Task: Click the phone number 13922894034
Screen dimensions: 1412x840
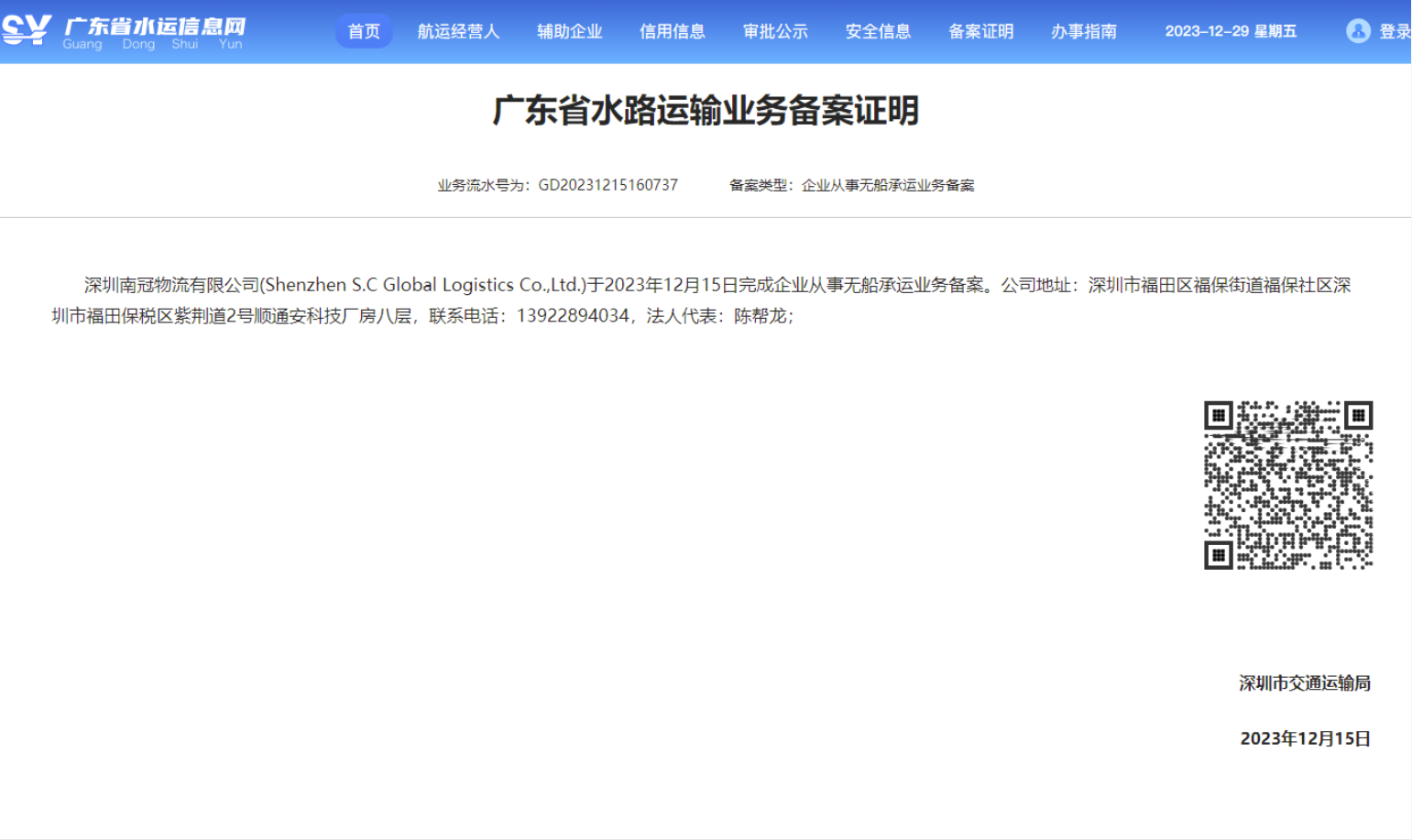Action: [x=573, y=316]
